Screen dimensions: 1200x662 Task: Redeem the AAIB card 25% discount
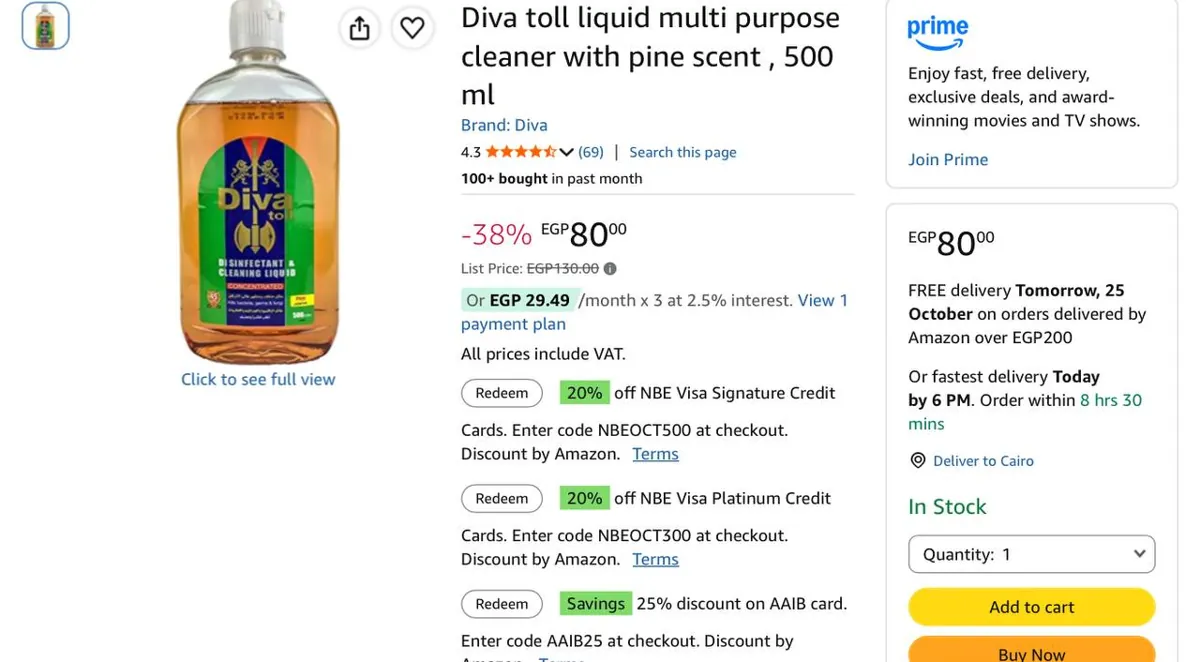(x=502, y=604)
